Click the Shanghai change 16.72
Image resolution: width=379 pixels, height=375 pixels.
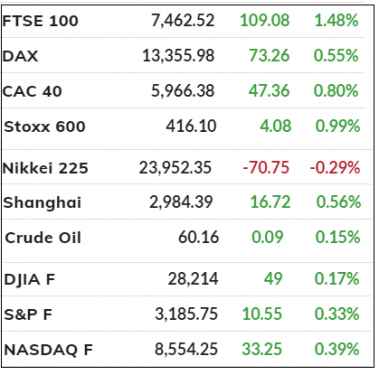(270, 202)
